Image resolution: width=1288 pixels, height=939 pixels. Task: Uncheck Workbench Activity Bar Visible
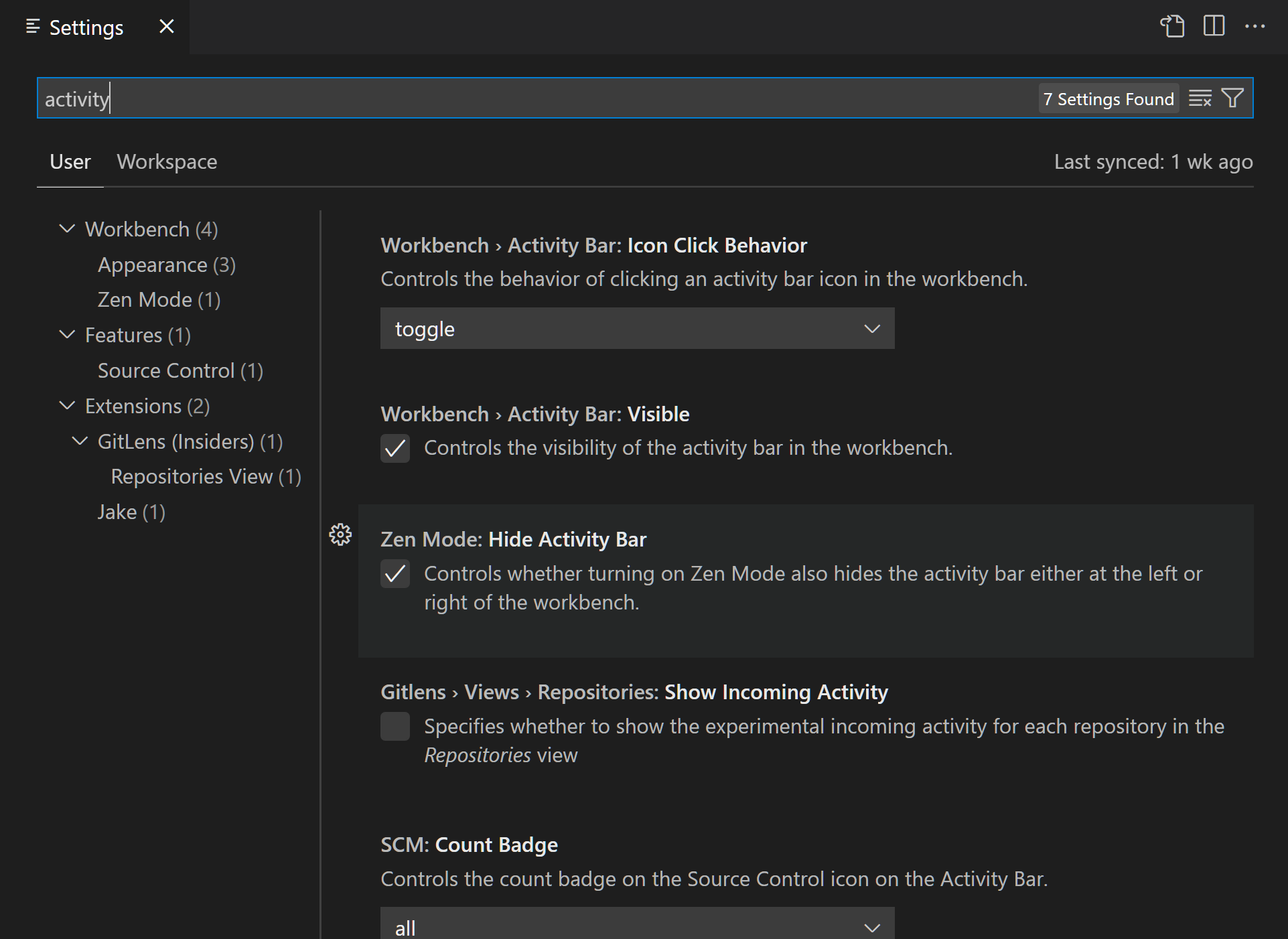point(395,448)
